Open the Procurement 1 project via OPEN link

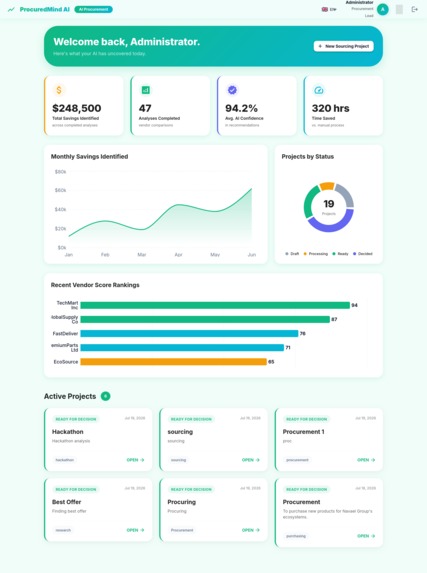[x=366, y=460]
